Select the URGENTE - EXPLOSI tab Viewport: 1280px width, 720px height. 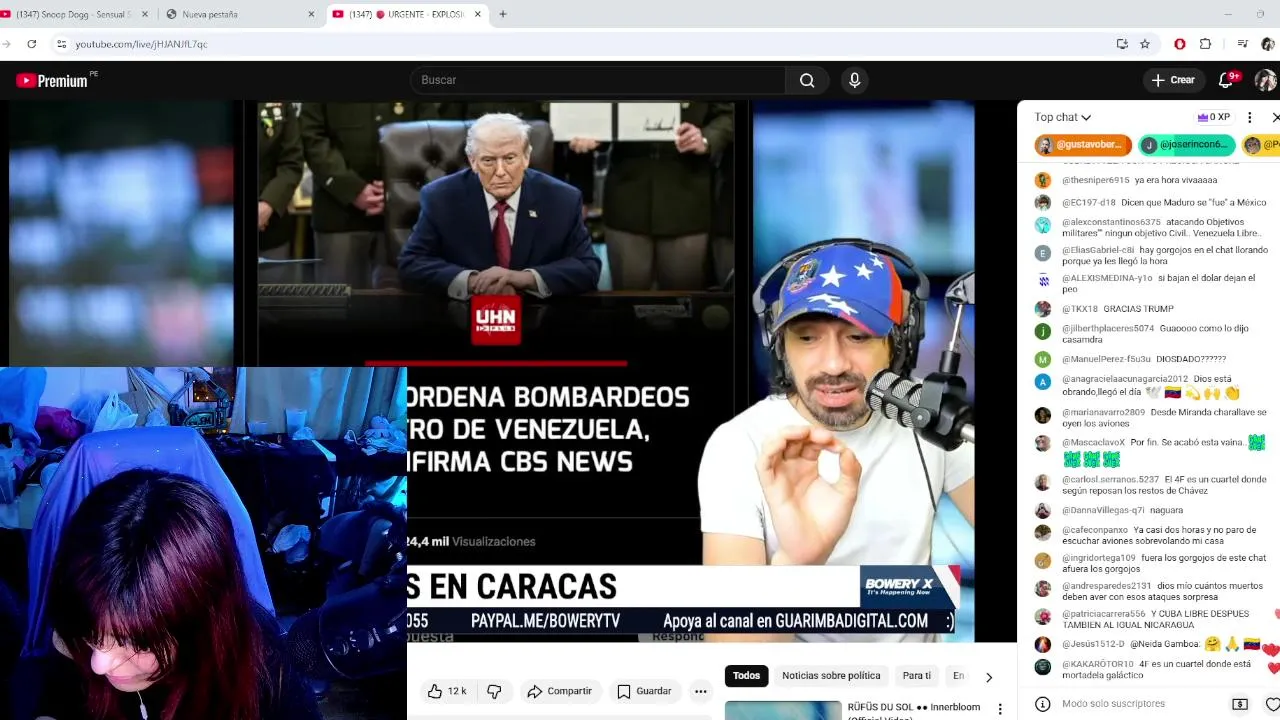click(408, 14)
